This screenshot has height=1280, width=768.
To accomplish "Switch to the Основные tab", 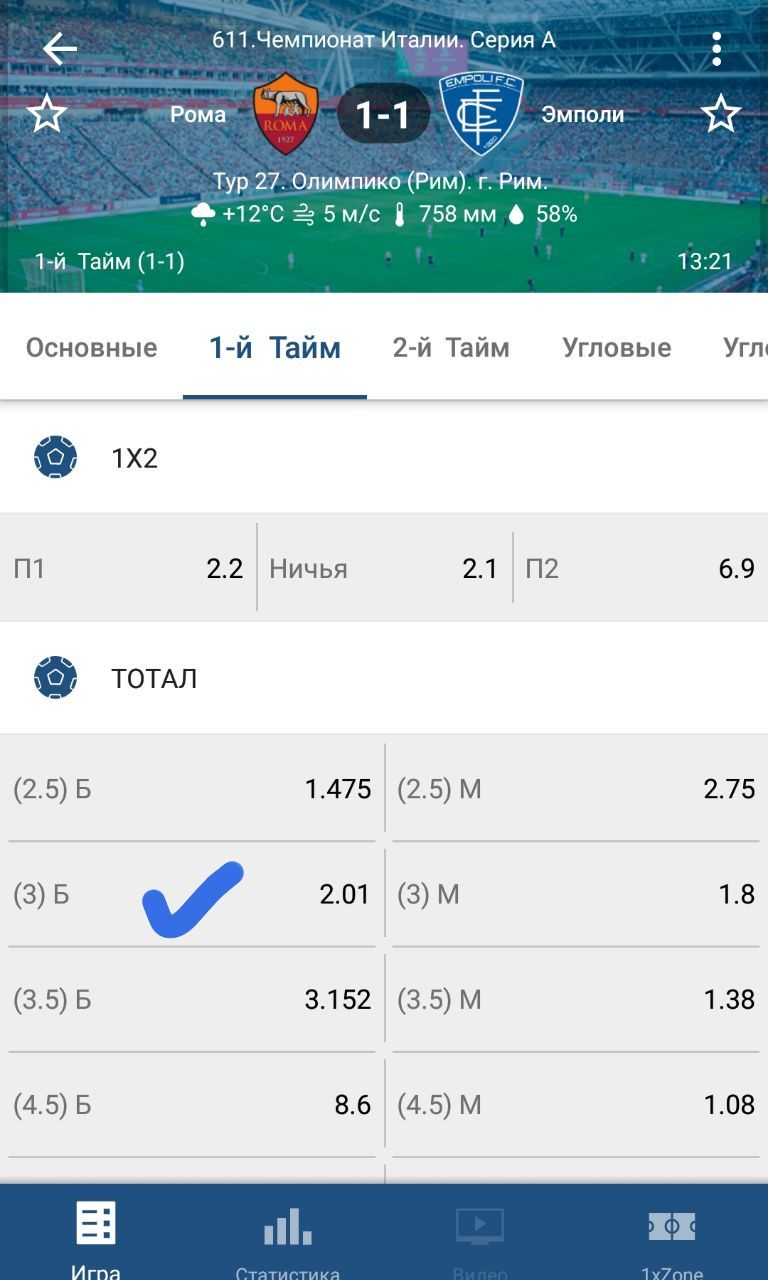I will click(91, 348).
